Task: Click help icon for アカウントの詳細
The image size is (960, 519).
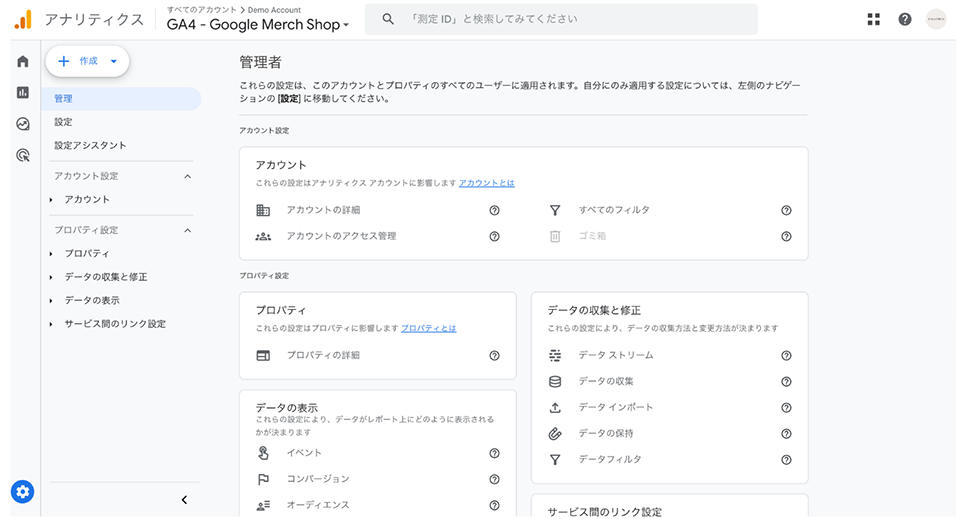Action: (x=495, y=211)
